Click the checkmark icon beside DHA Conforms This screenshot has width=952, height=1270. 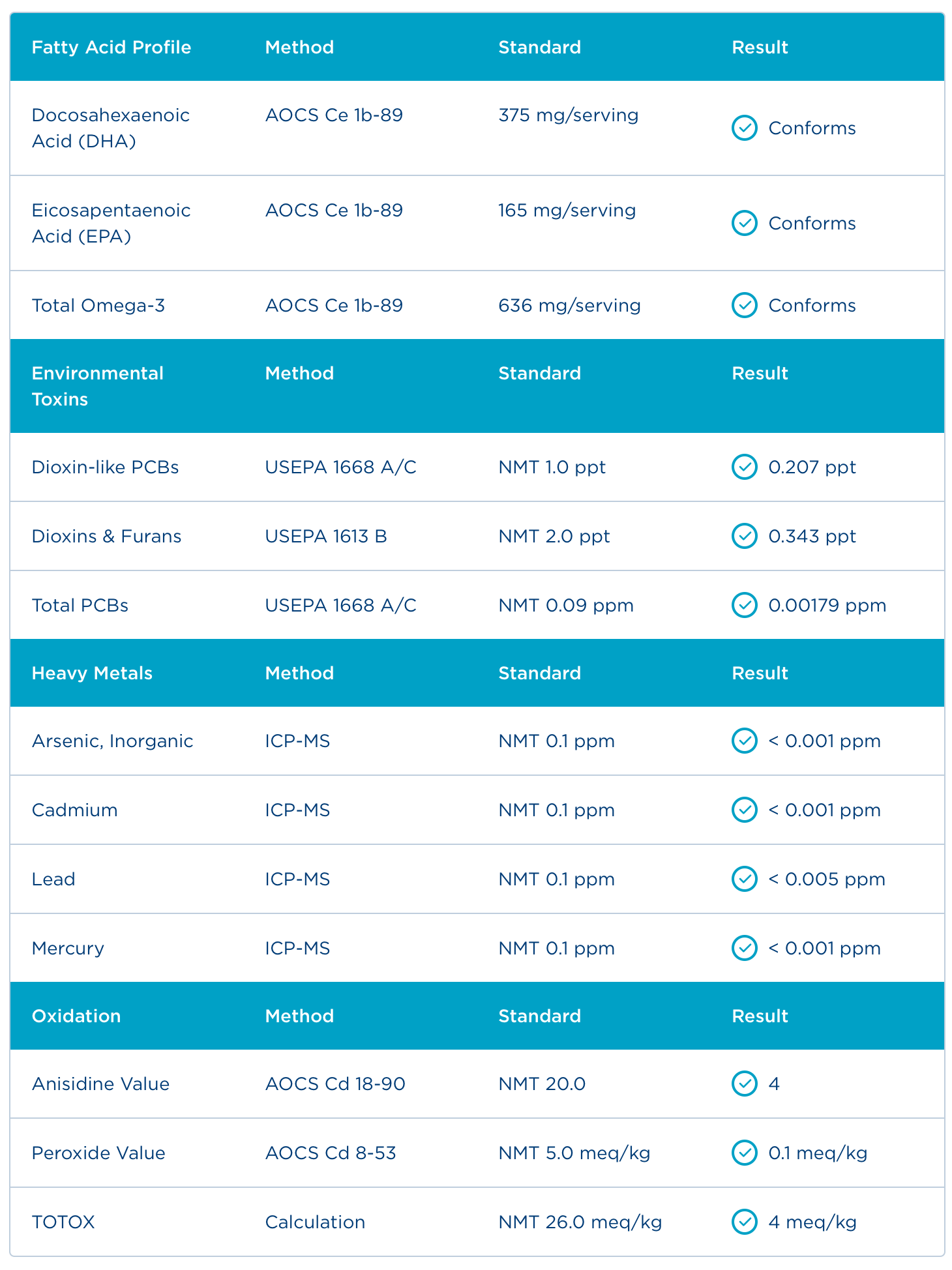744,128
